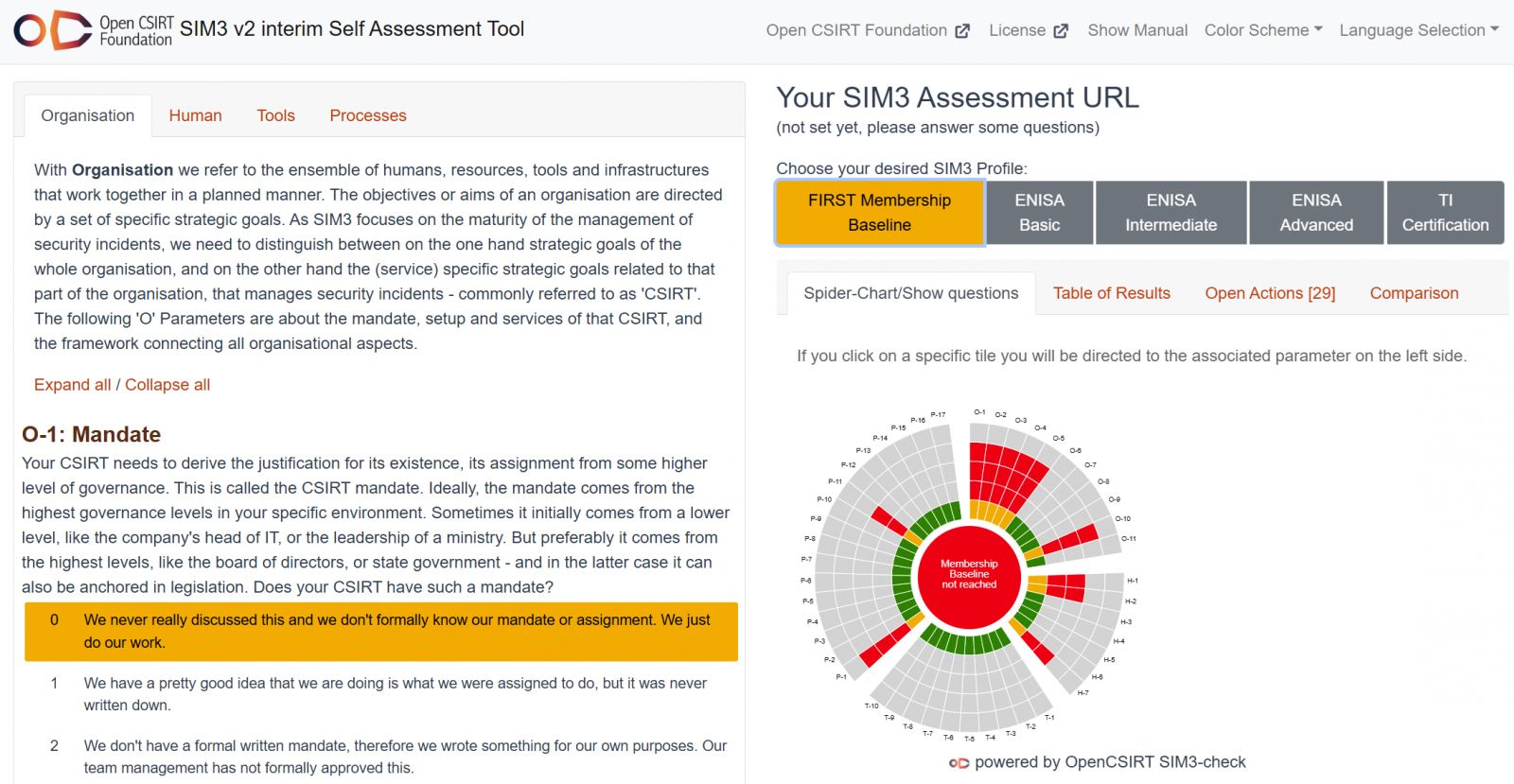Open the Open Actions [29] tab

tap(1270, 293)
